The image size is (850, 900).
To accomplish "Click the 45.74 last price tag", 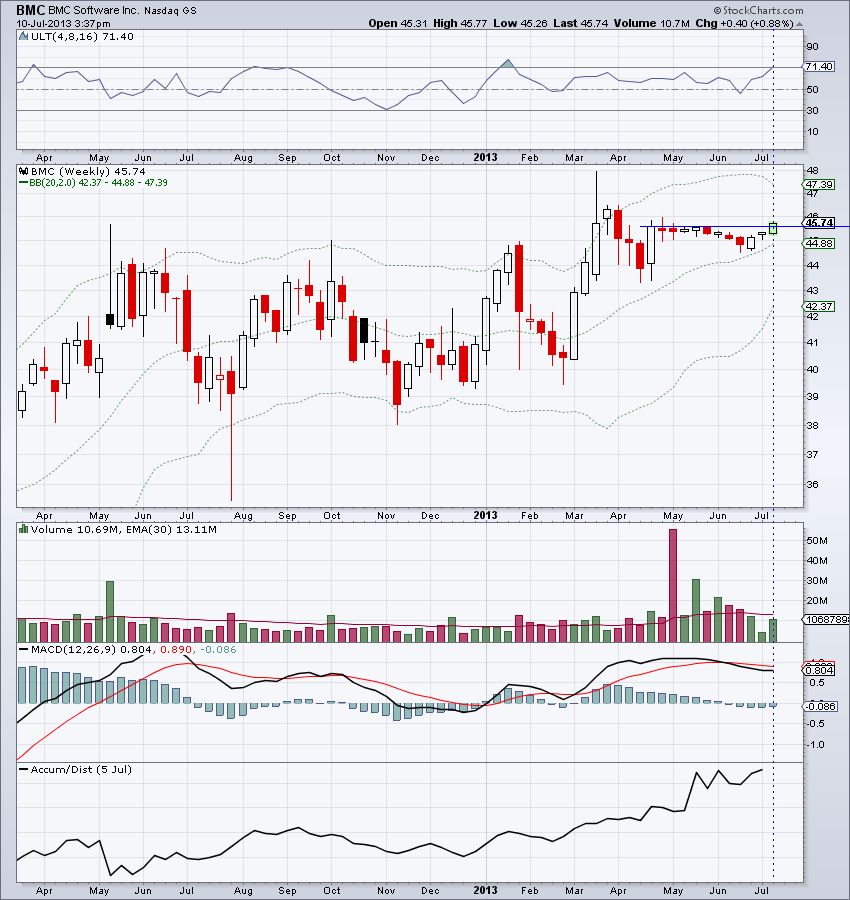I will (x=818, y=223).
